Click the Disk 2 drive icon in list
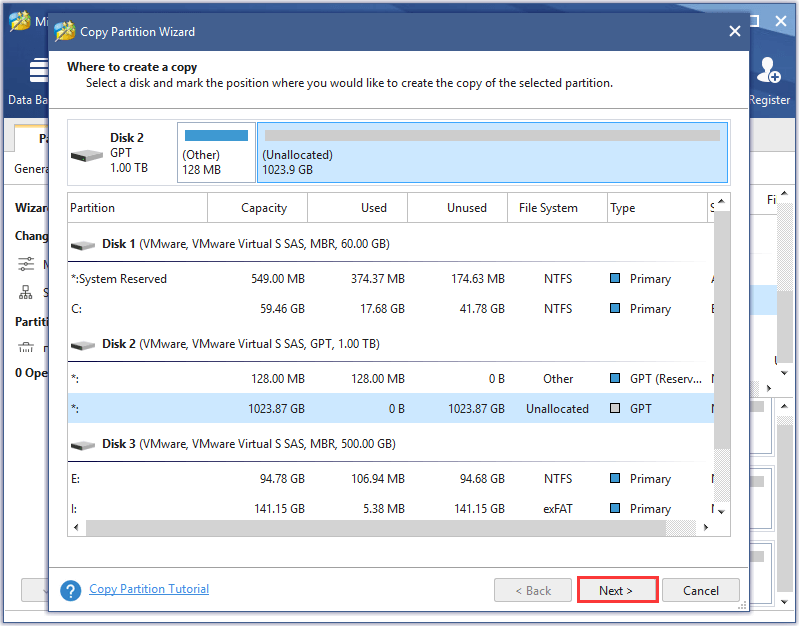The image size is (799, 626). tap(83, 346)
